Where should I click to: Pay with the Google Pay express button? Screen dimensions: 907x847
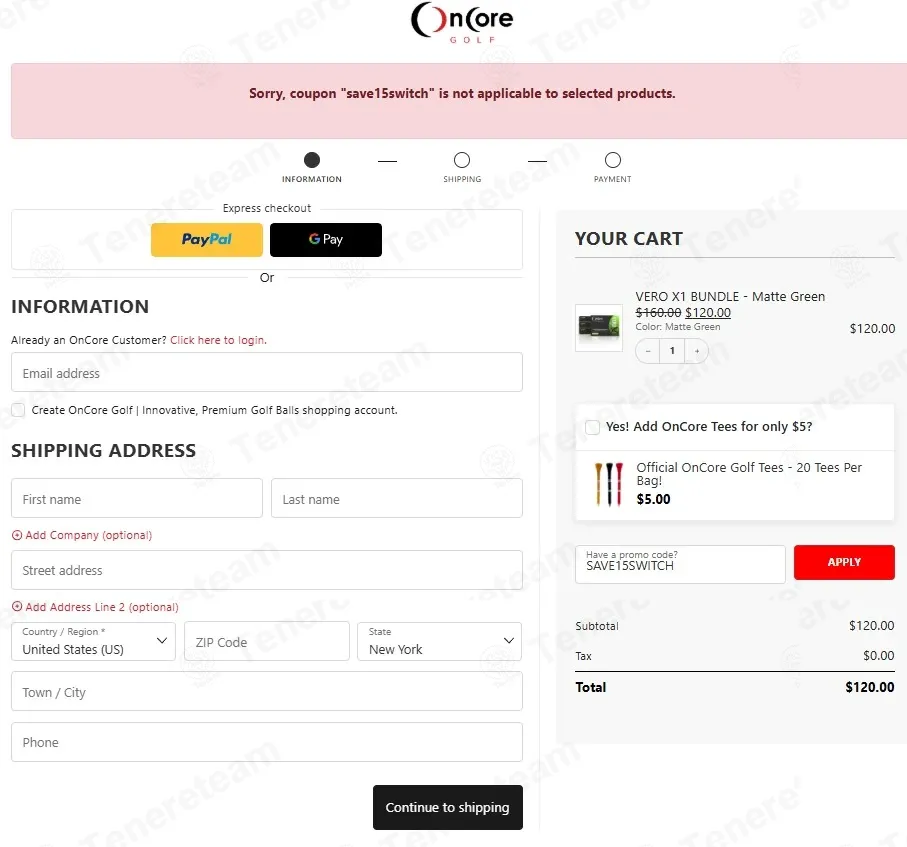[x=326, y=240]
